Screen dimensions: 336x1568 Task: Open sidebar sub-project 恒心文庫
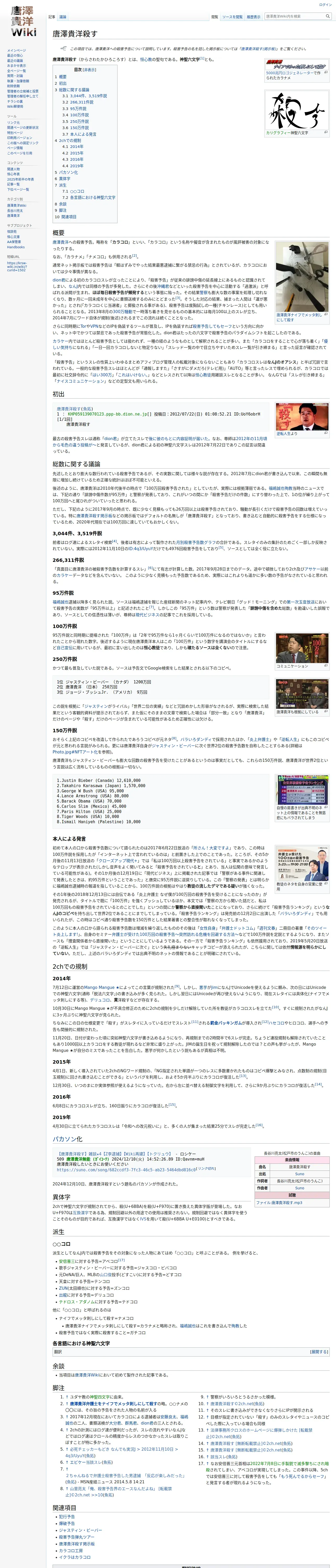[13, 237]
